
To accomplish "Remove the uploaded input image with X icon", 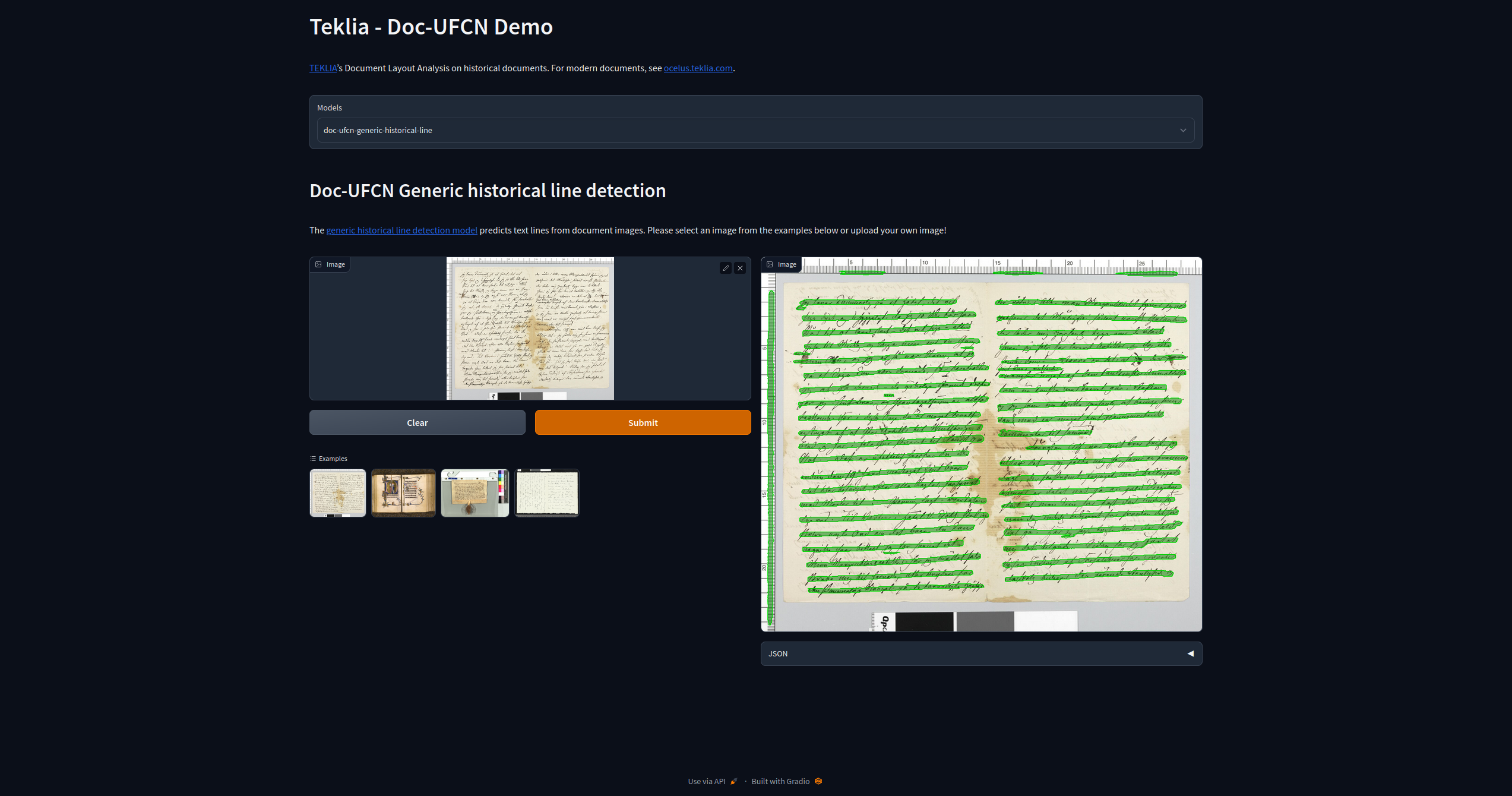I will 740,268.
